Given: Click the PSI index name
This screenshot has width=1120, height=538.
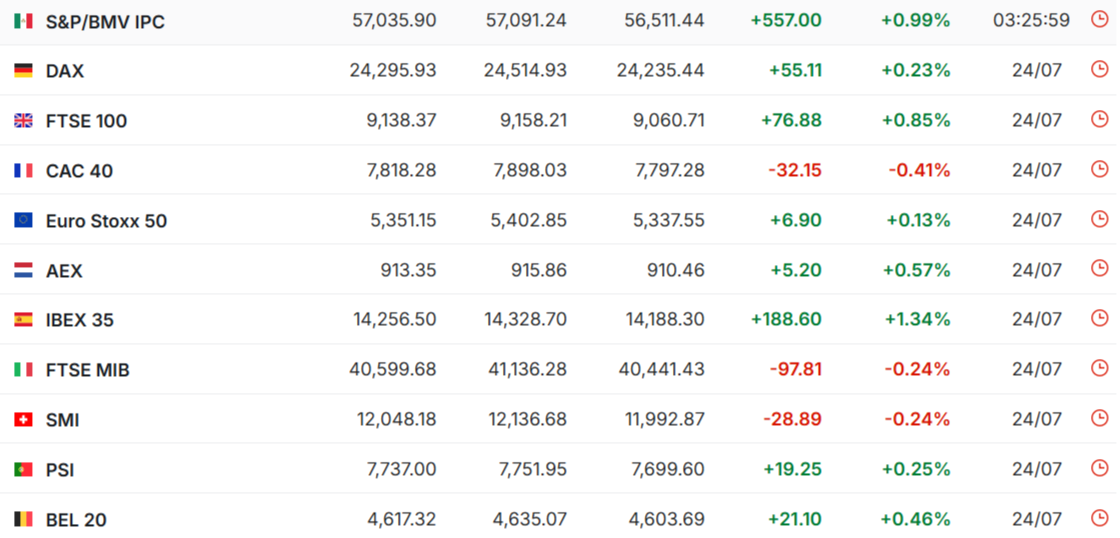Looking at the screenshot, I should (60, 470).
